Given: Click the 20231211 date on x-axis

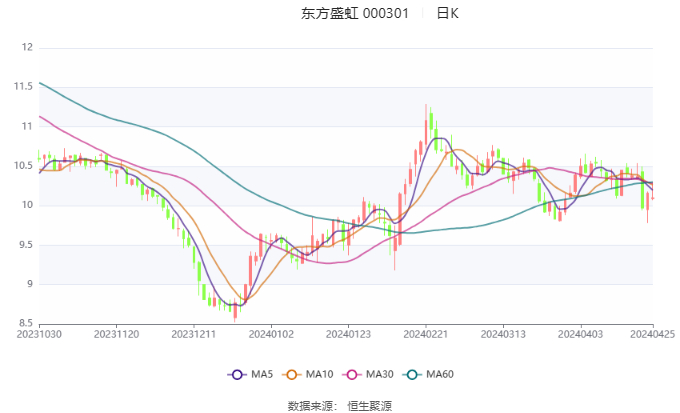Looking at the screenshot, I should [193, 335].
